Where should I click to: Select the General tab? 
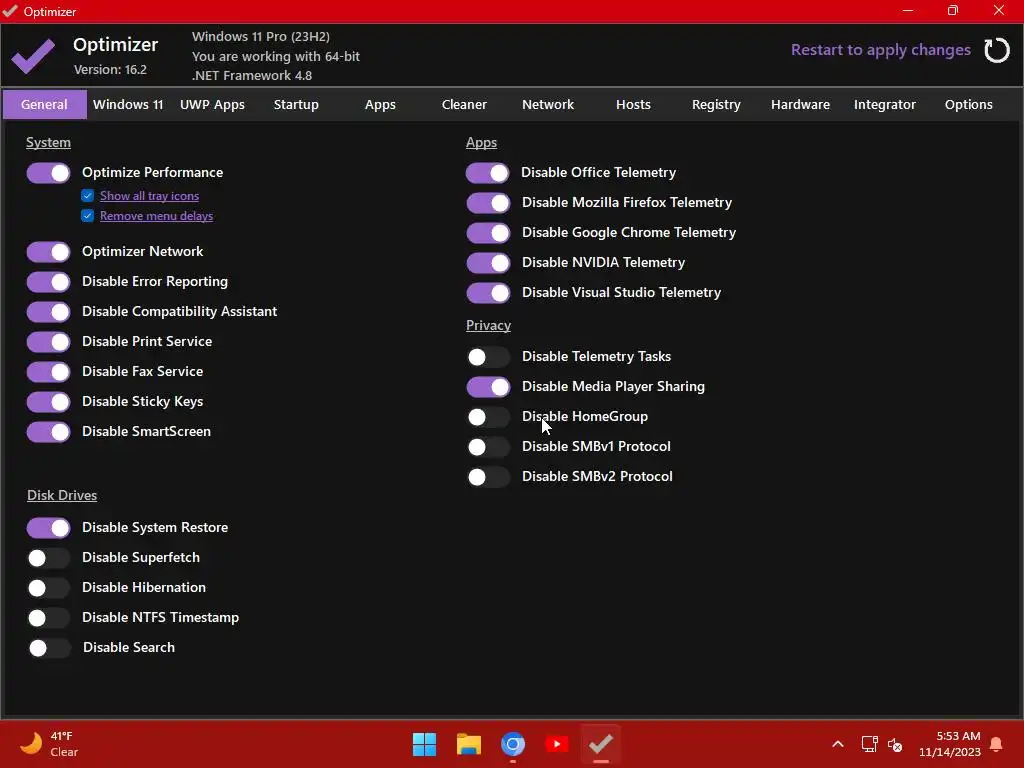pos(44,104)
